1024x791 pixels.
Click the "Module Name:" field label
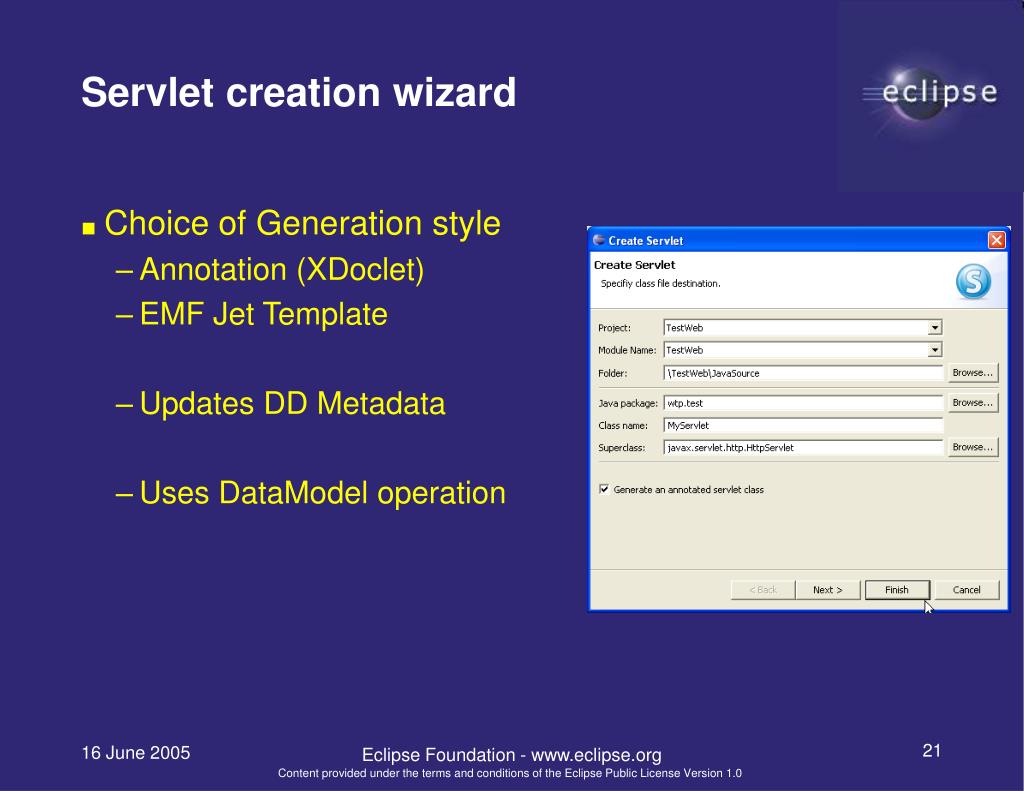coord(626,350)
